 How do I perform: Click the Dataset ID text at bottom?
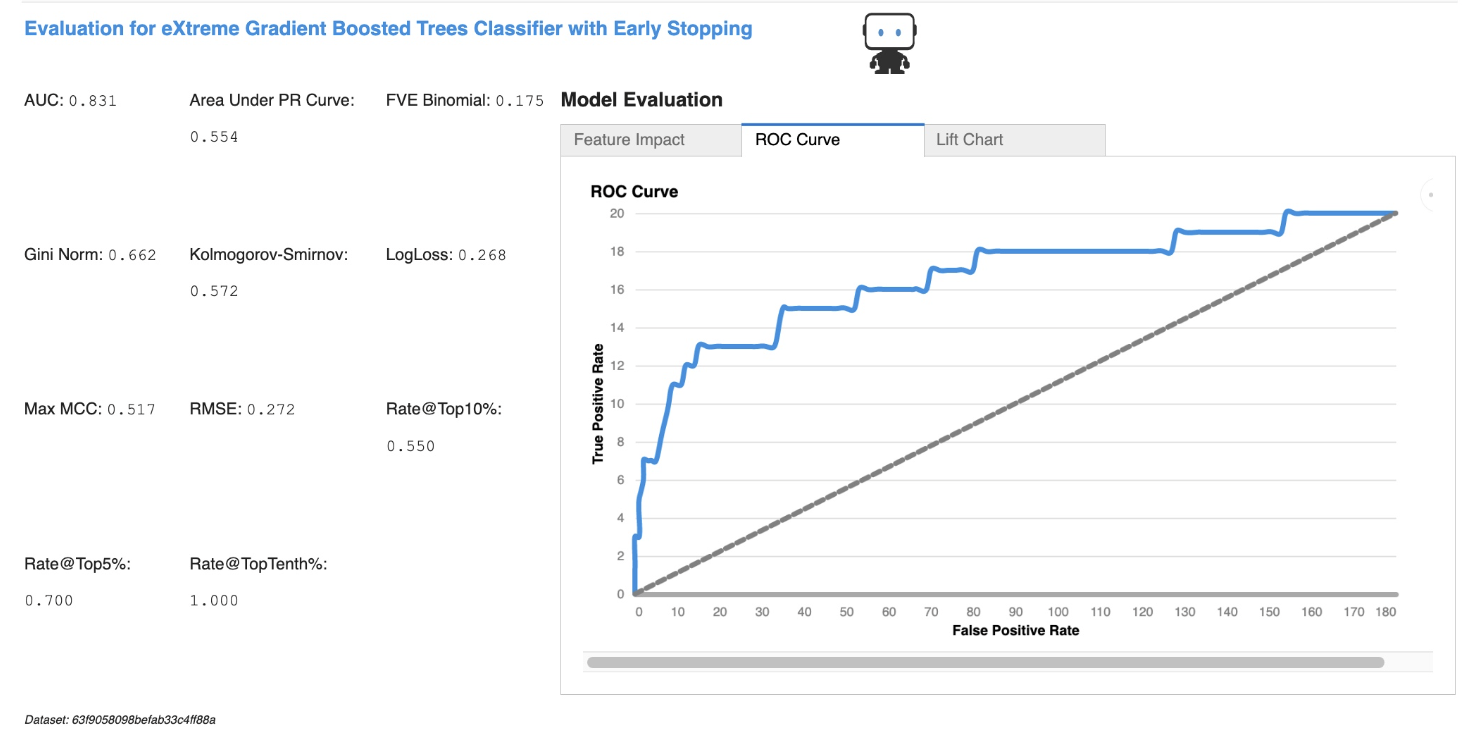coord(120,720)
